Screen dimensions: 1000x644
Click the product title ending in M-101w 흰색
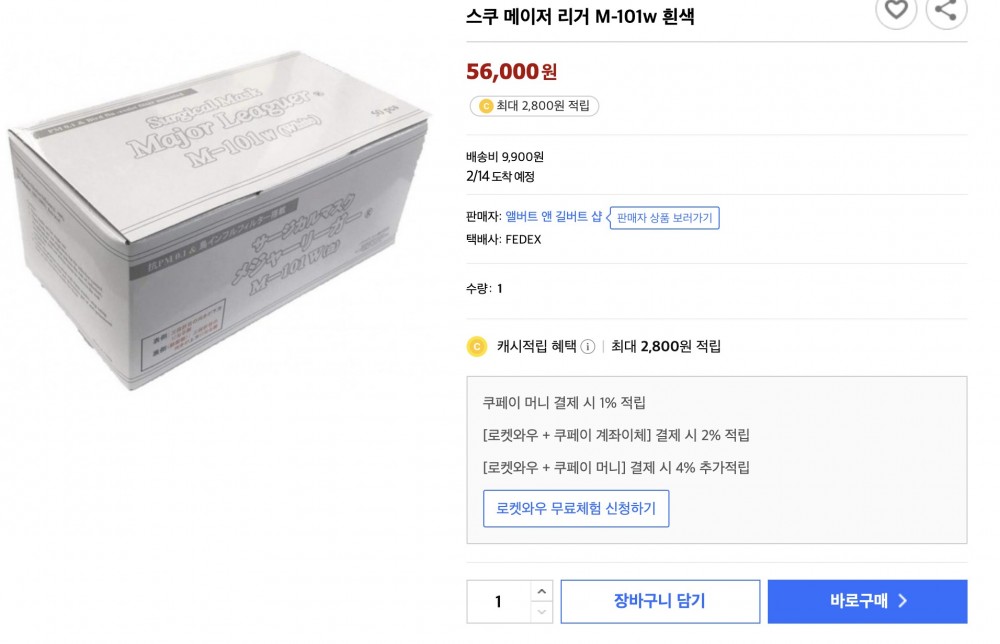pyautogui.click(x=580, y=16)
